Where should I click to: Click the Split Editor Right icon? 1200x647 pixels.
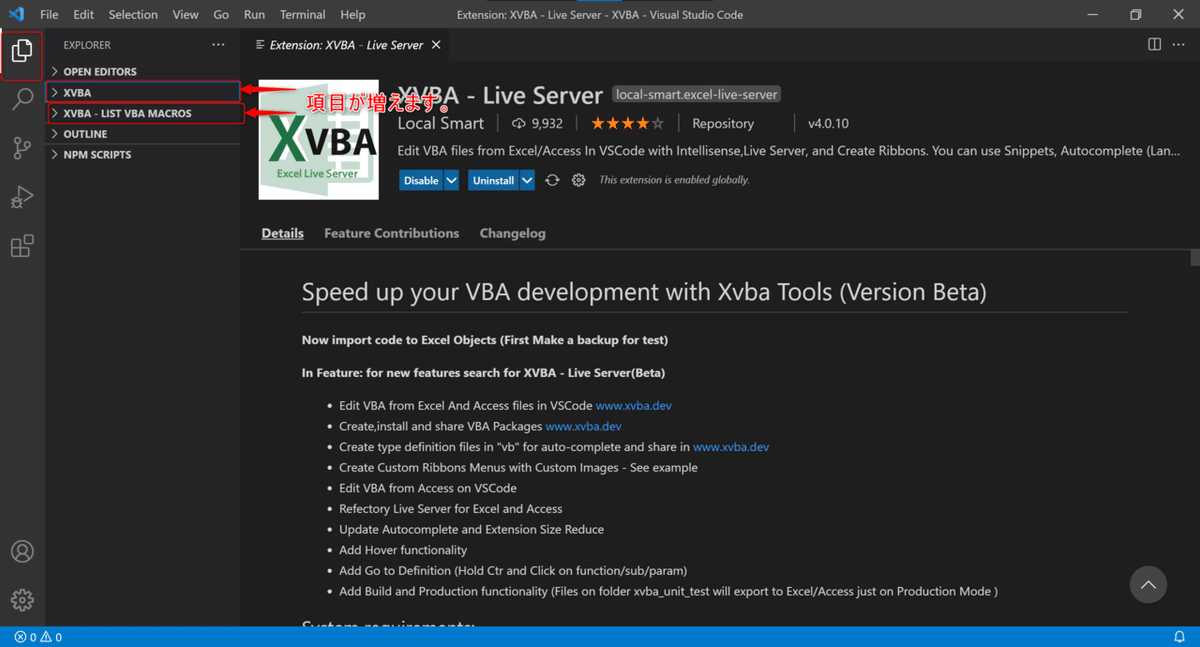click(1154, 45)
